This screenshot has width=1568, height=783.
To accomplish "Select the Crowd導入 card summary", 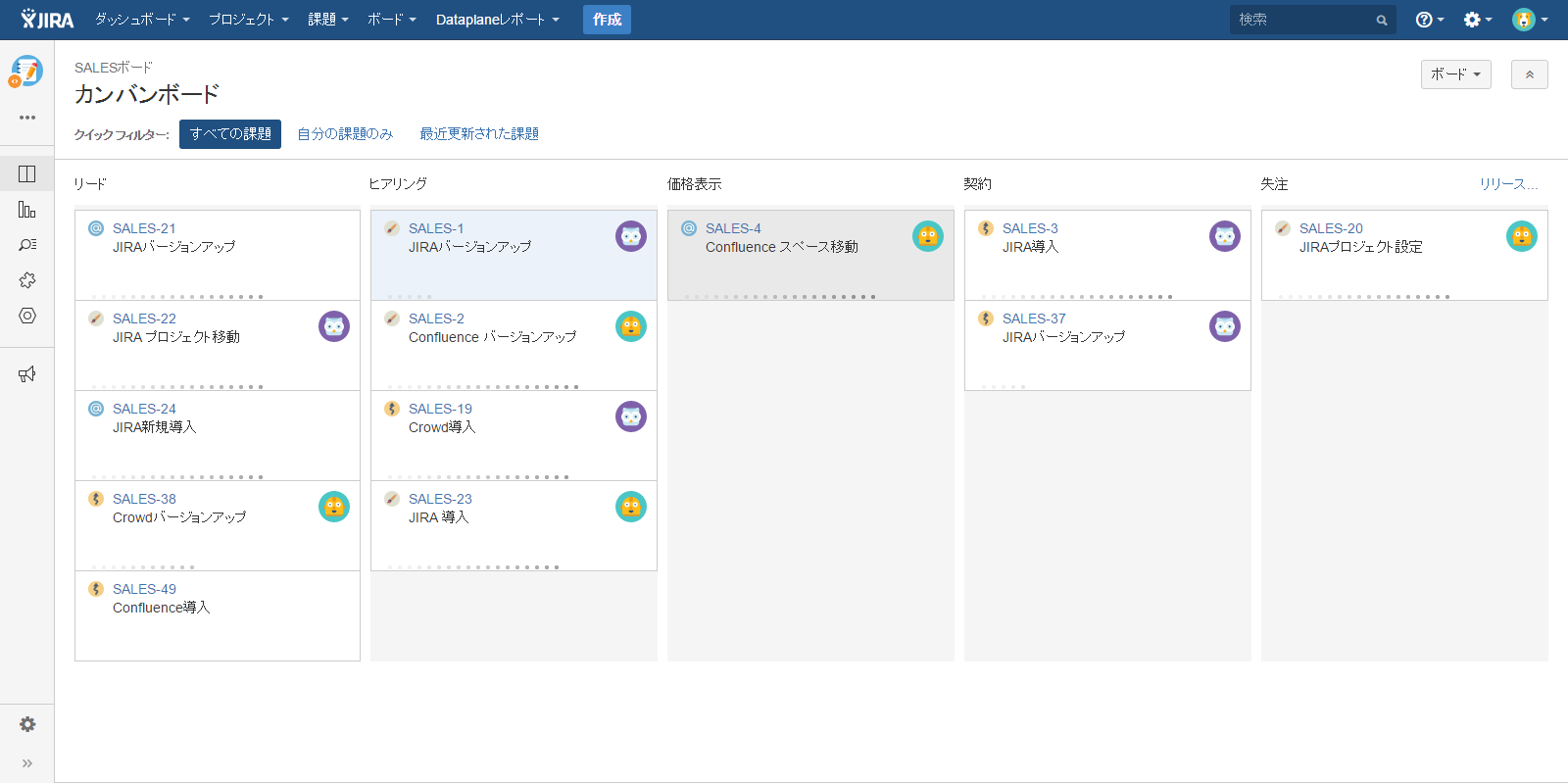I will [x=442, y=427].
